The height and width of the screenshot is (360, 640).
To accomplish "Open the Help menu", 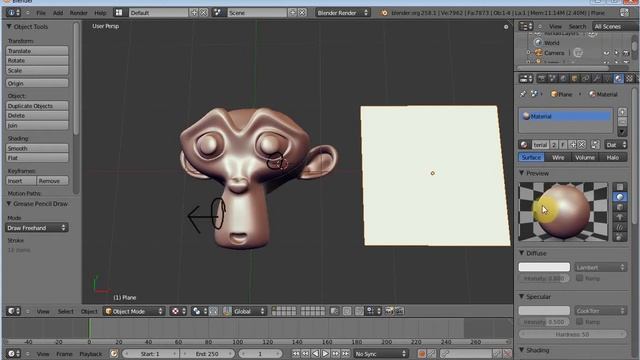I will click(x=100, y=13).
